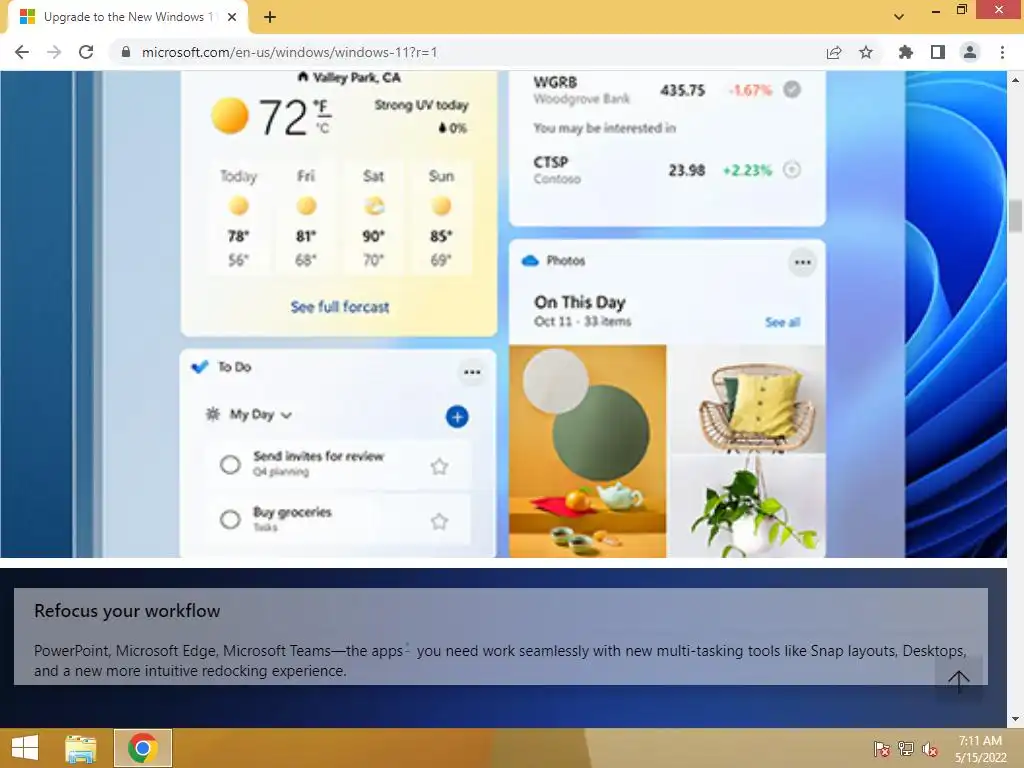Open the Chrome extensions puzzle icon
Screen dimensions: 1024x768
click(x=906, y=52)
